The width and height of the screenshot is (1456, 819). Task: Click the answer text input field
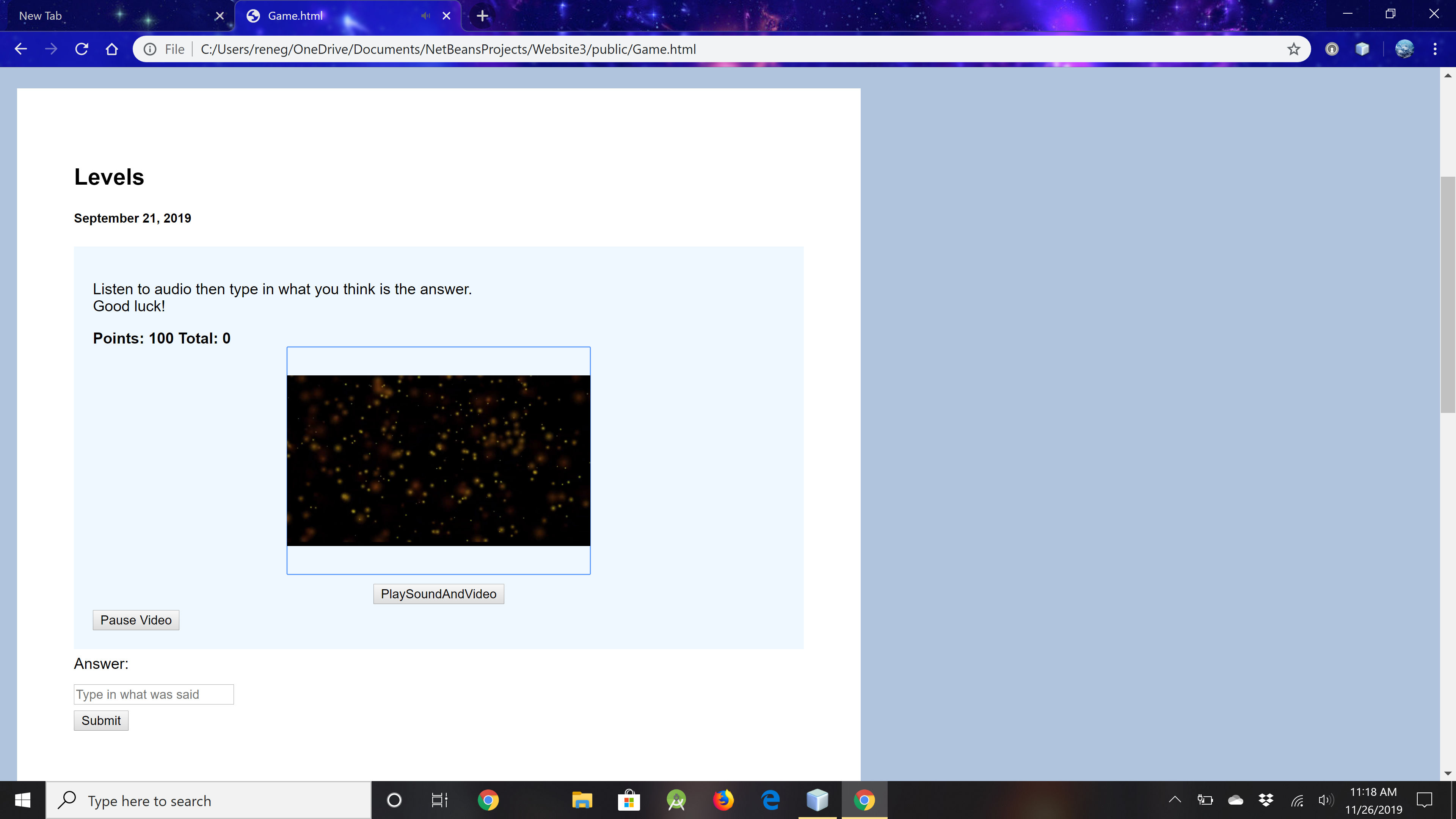click(154, 694)
